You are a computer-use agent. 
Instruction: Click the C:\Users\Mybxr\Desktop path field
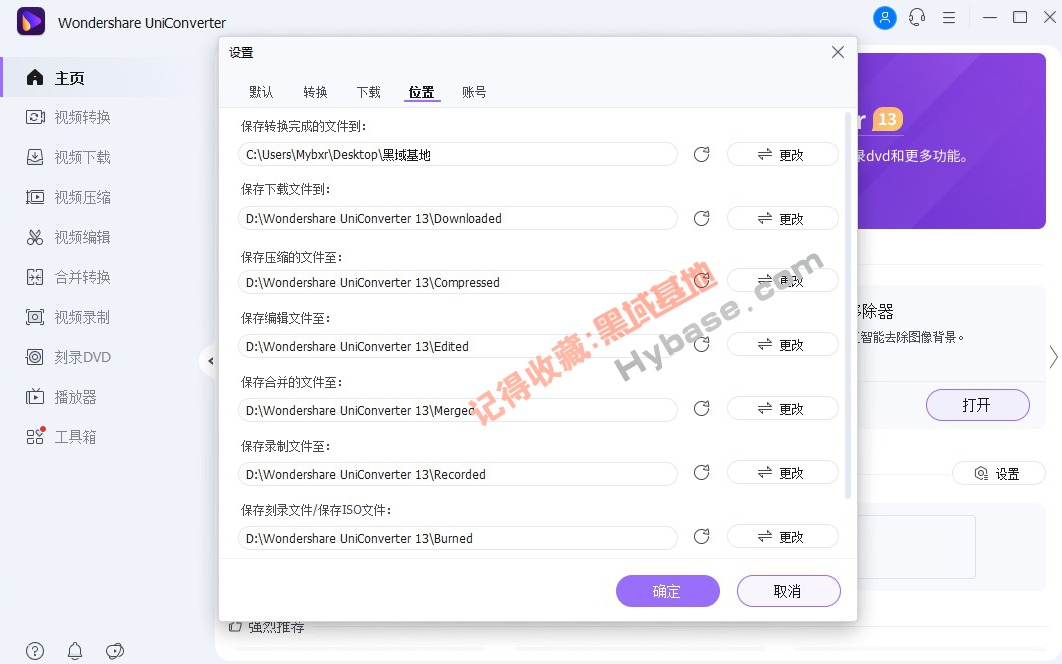(457, 154)
